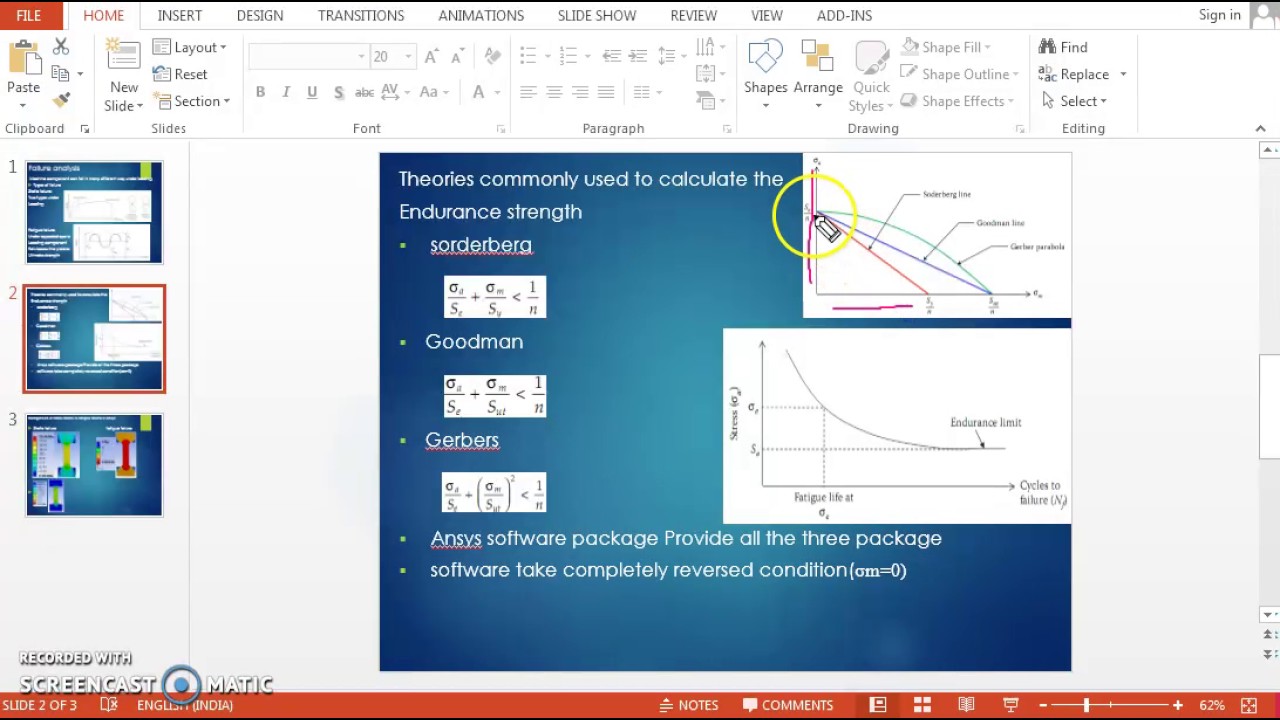Open the Columns dropdown
The width and height of the screenshot is (1280, 720).
pyautogui.click(x=647, y=92)
